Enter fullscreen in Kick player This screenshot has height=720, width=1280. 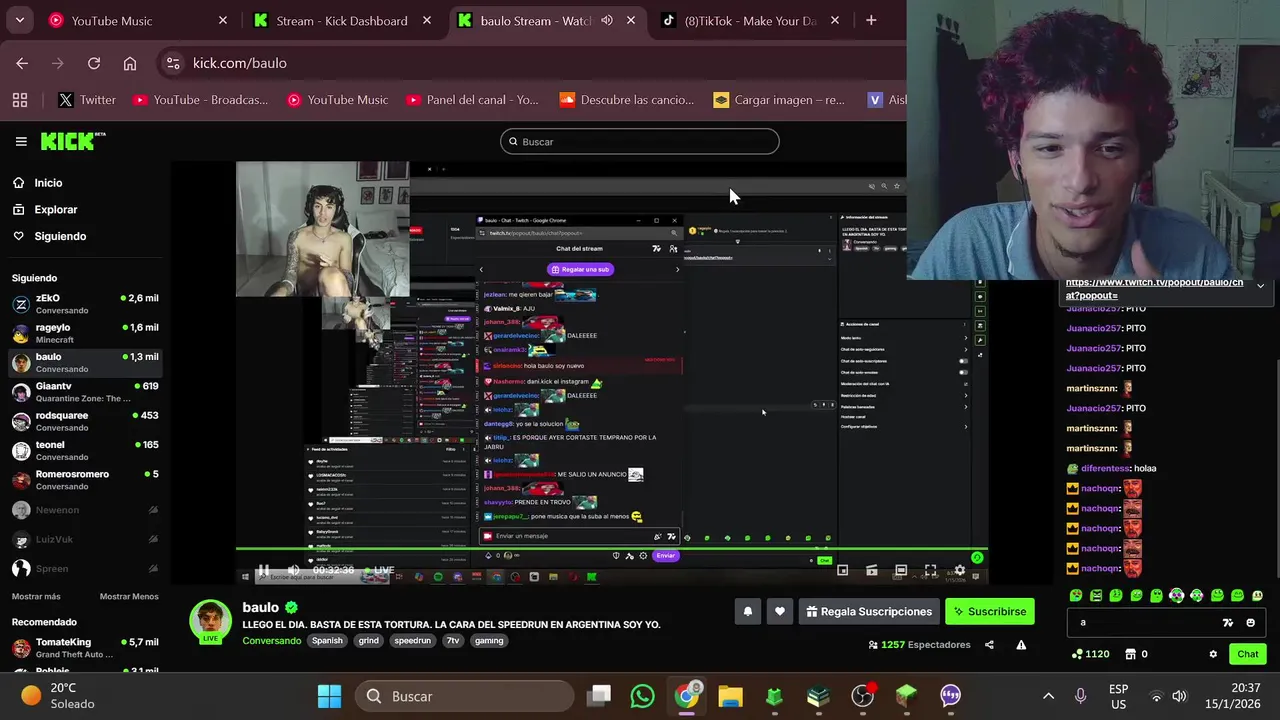930,570
